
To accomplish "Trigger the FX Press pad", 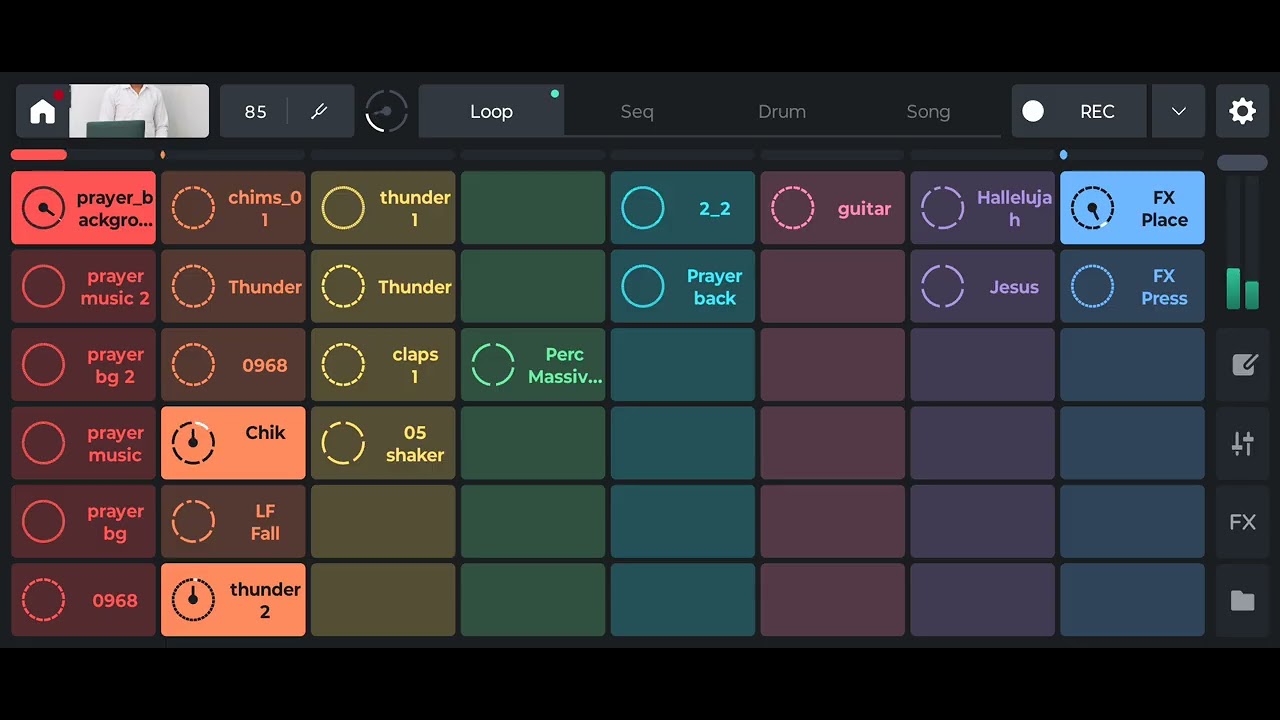I will (x=1132, y=287).
